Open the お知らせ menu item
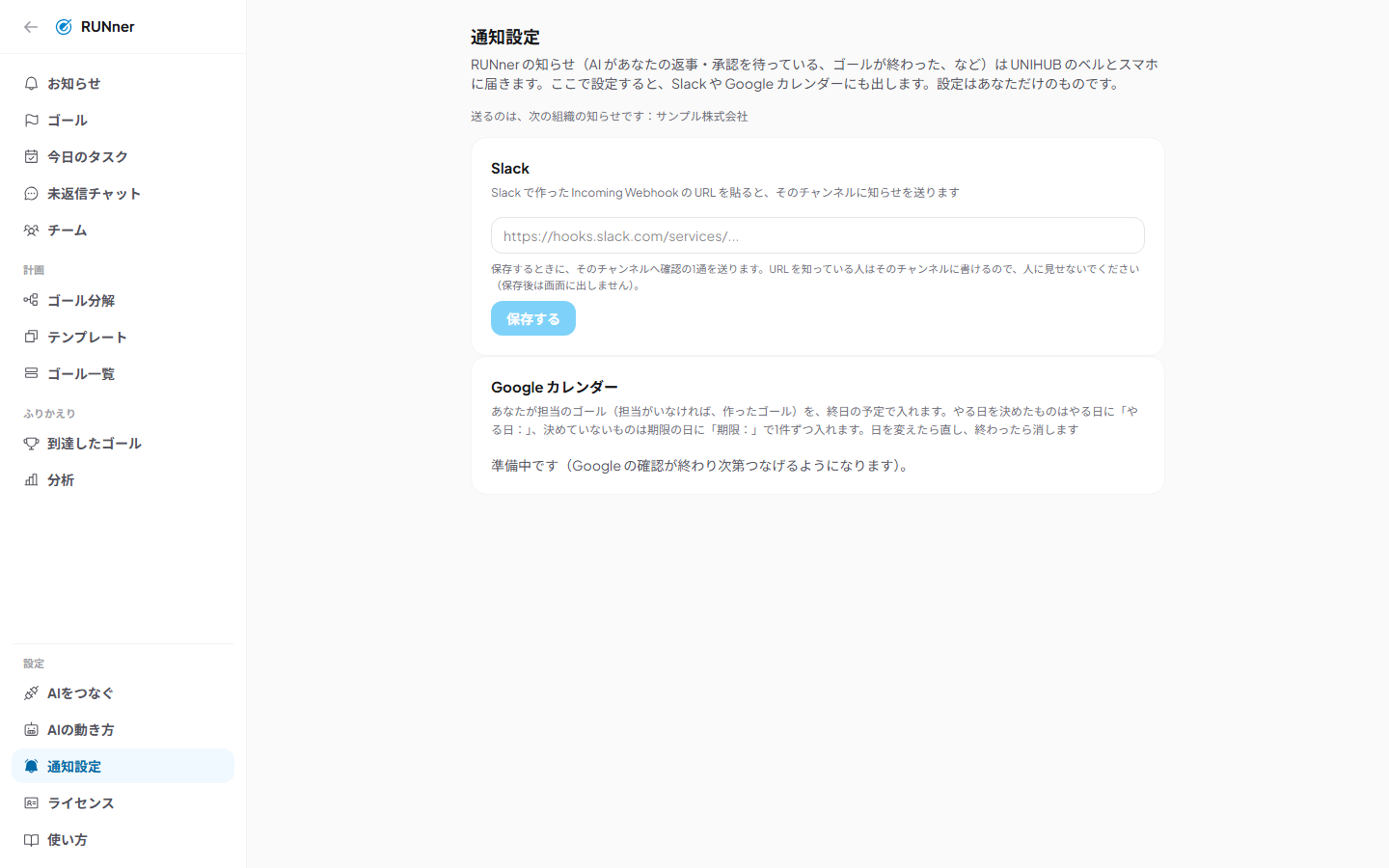 pos(123,84)
